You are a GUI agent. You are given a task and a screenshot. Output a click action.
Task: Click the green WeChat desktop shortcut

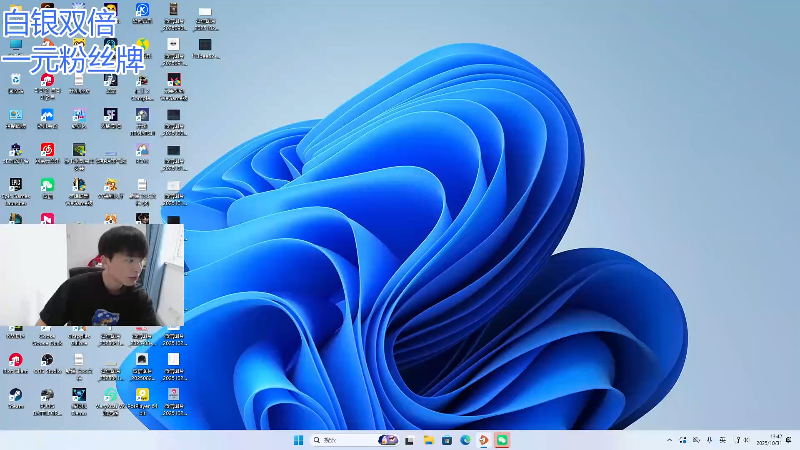tap(47, 185)
